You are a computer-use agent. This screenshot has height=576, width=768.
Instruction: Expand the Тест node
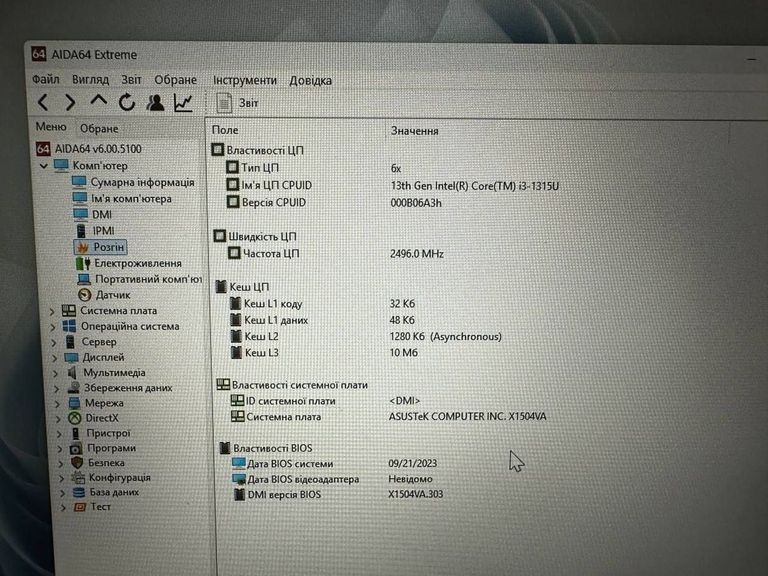click(64, 507)
